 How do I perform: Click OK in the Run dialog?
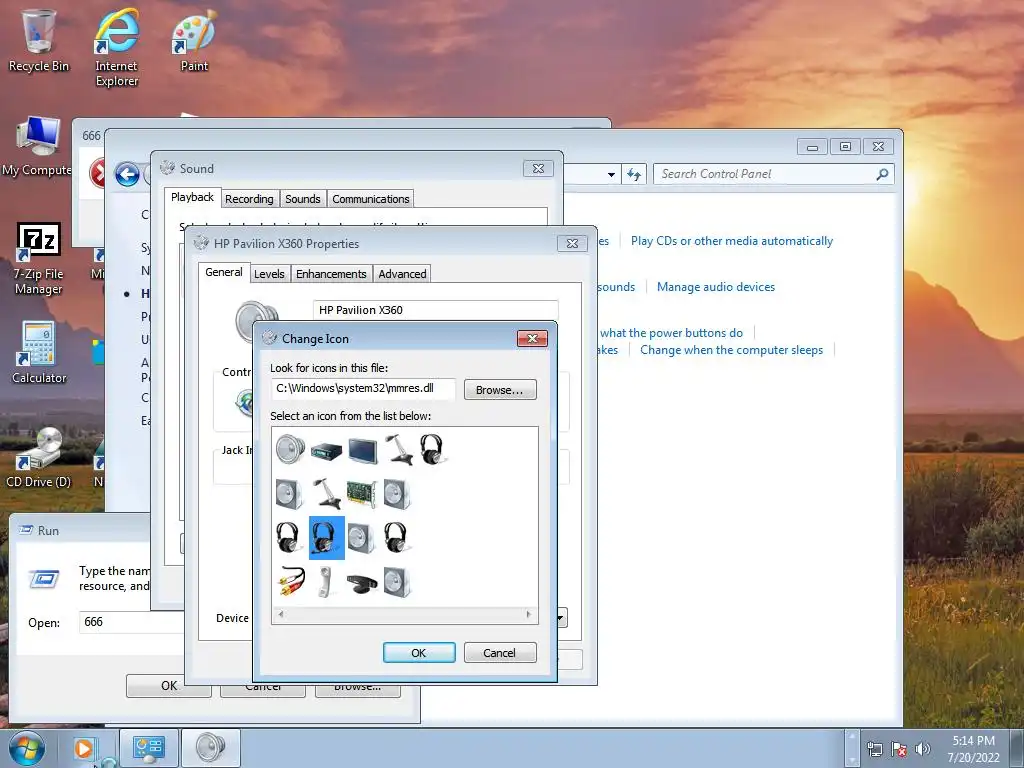[x=168, y=685]
